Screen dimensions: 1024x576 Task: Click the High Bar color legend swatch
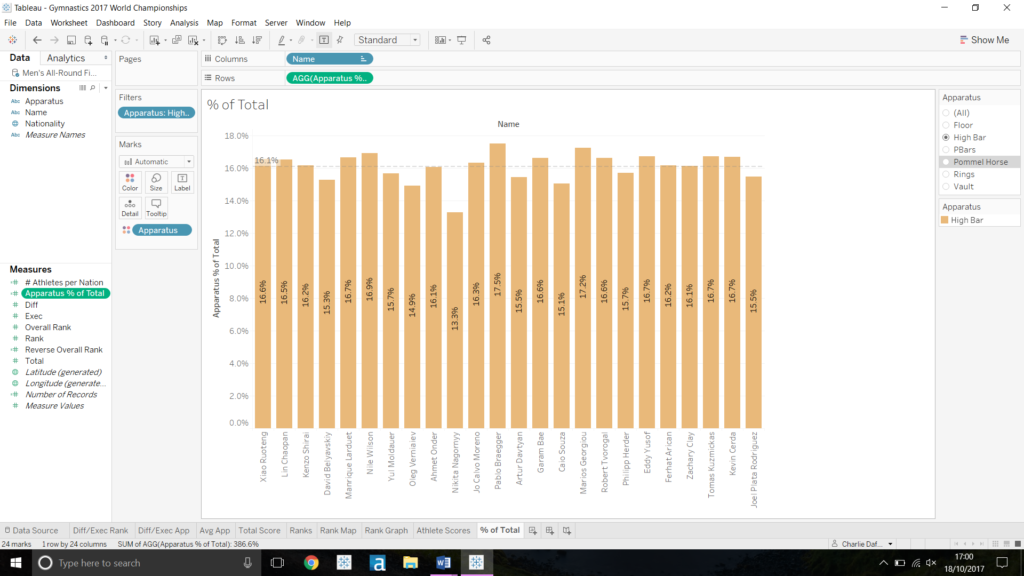pos(944,220)
